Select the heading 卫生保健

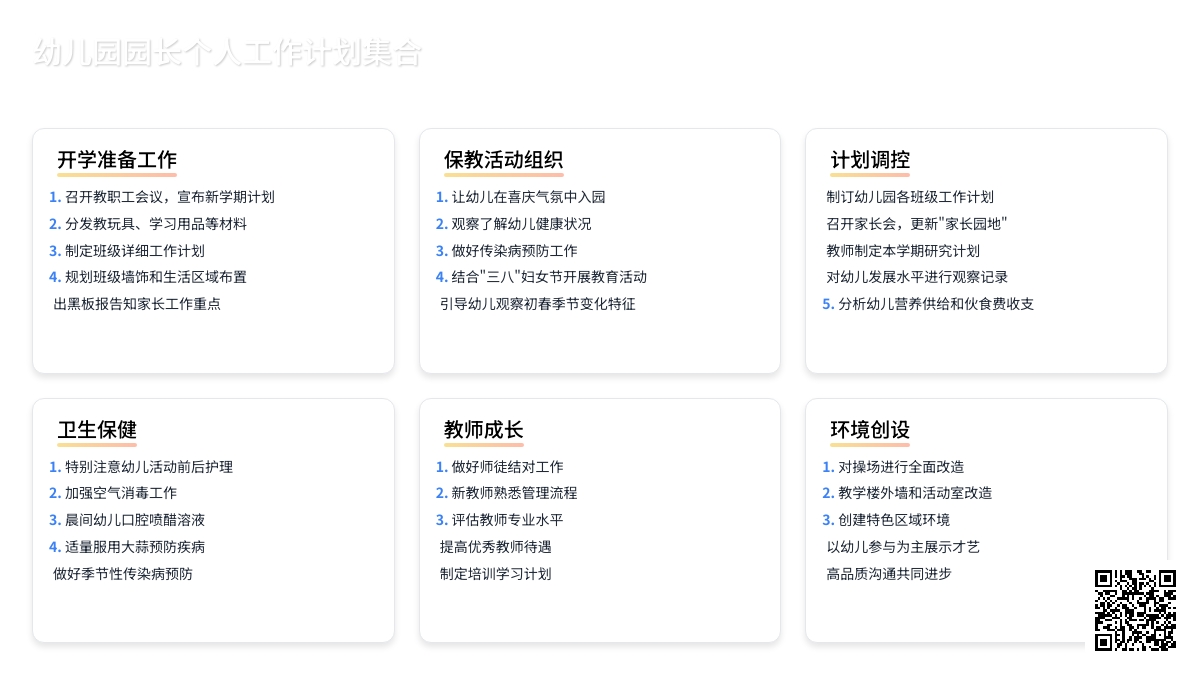point(97,430)
